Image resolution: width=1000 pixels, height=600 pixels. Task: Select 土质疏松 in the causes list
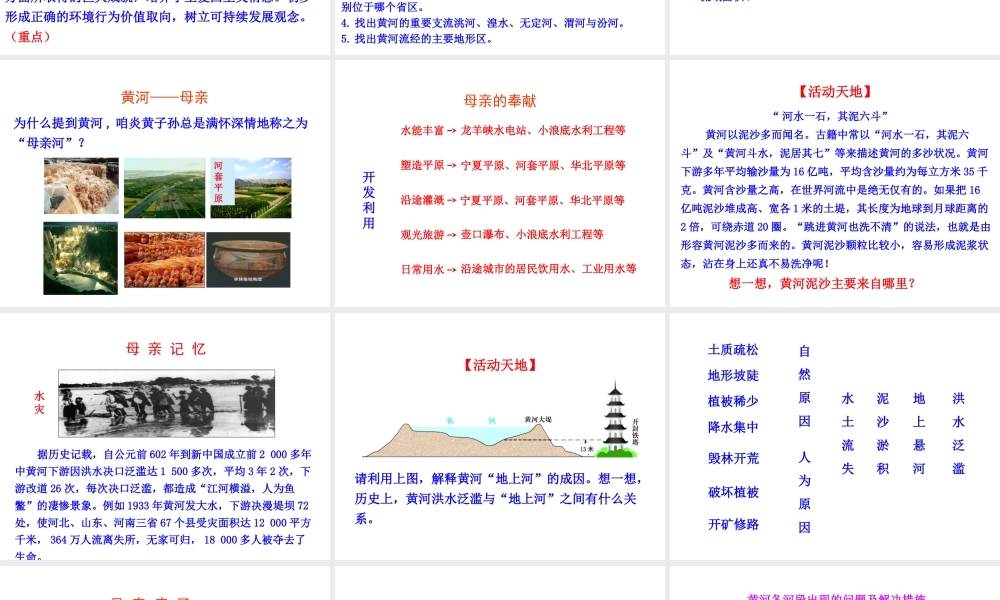pos(733,350)
